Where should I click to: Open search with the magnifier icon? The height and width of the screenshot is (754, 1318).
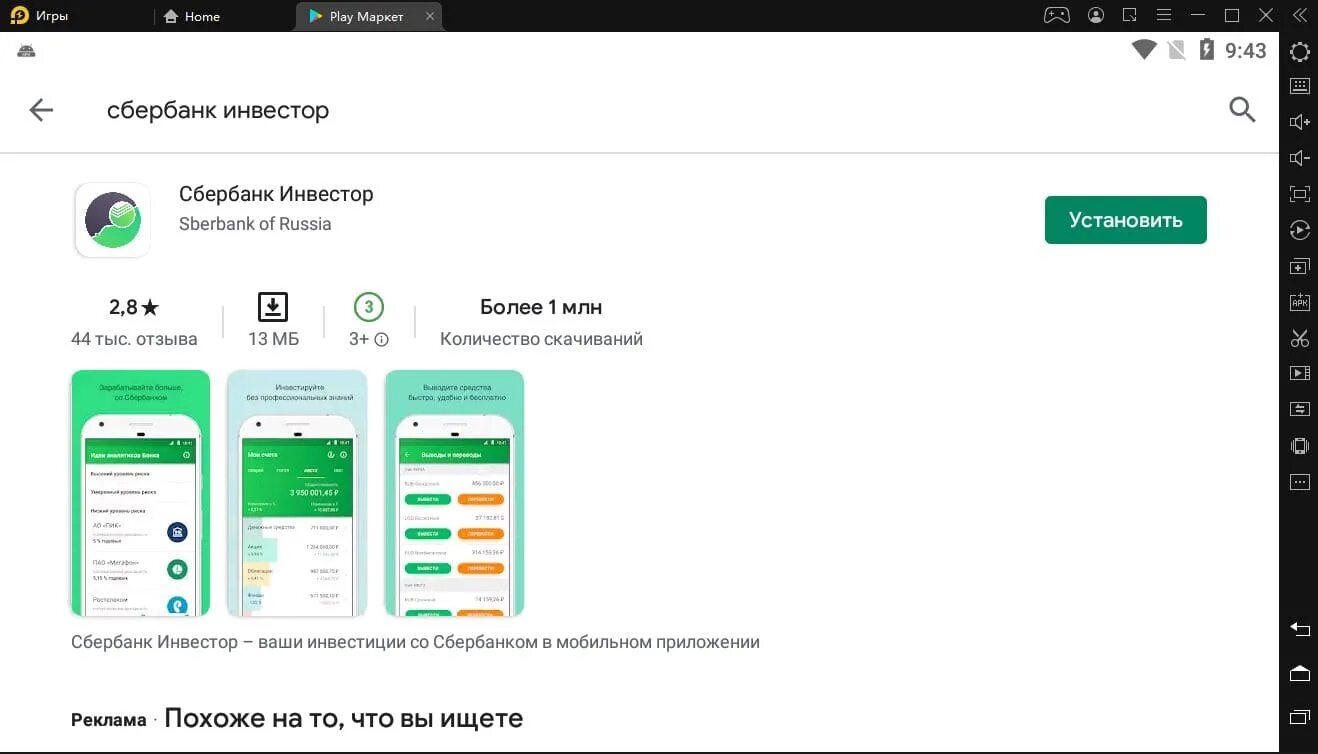tap(1242, 110)
